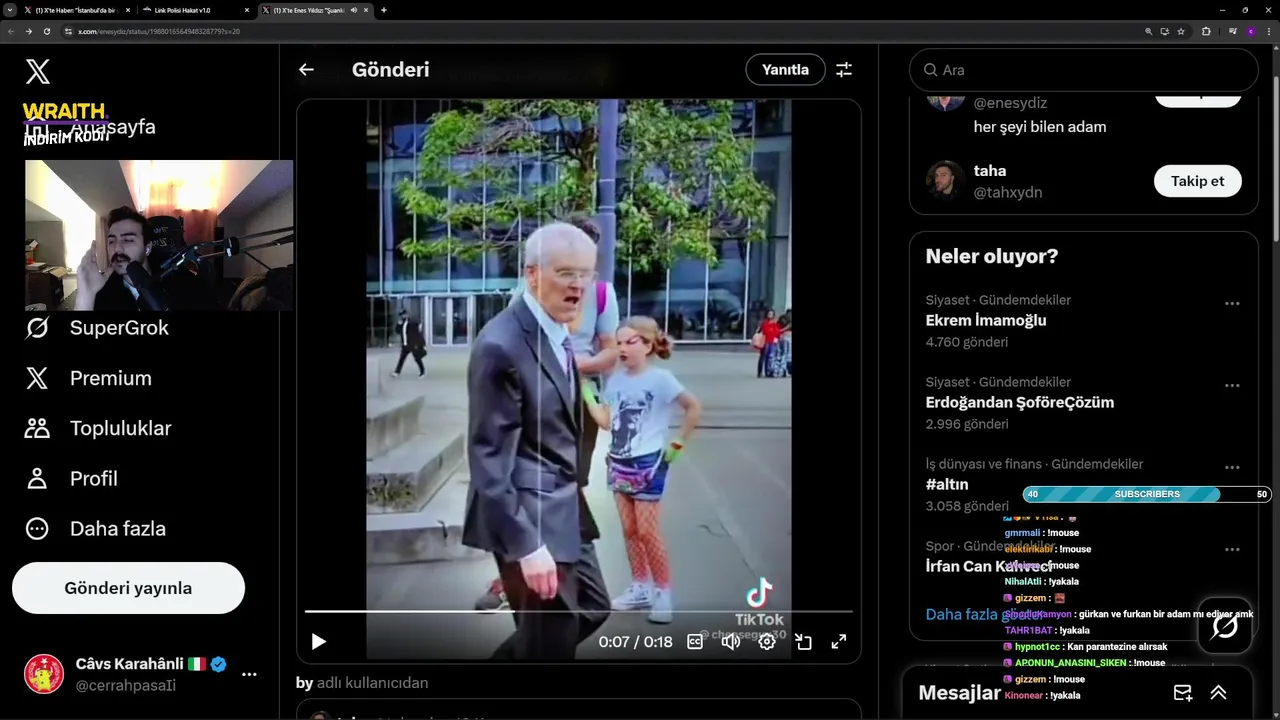Click the install app icon in address bar
1280x720 pixels.
click(1165, 31)
